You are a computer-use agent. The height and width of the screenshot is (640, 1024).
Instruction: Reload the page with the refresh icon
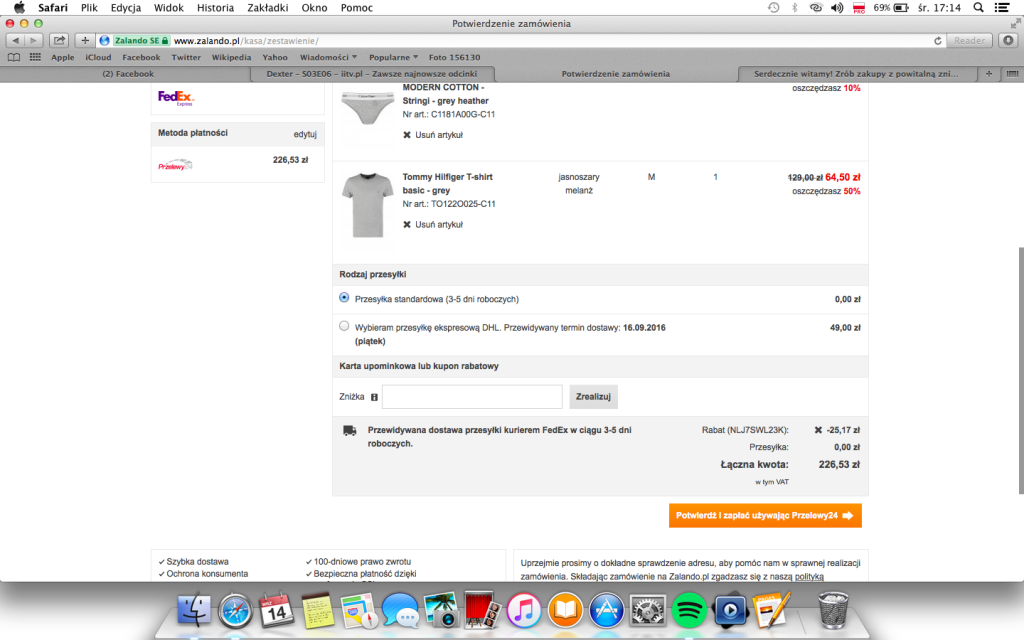coord(937,41)
